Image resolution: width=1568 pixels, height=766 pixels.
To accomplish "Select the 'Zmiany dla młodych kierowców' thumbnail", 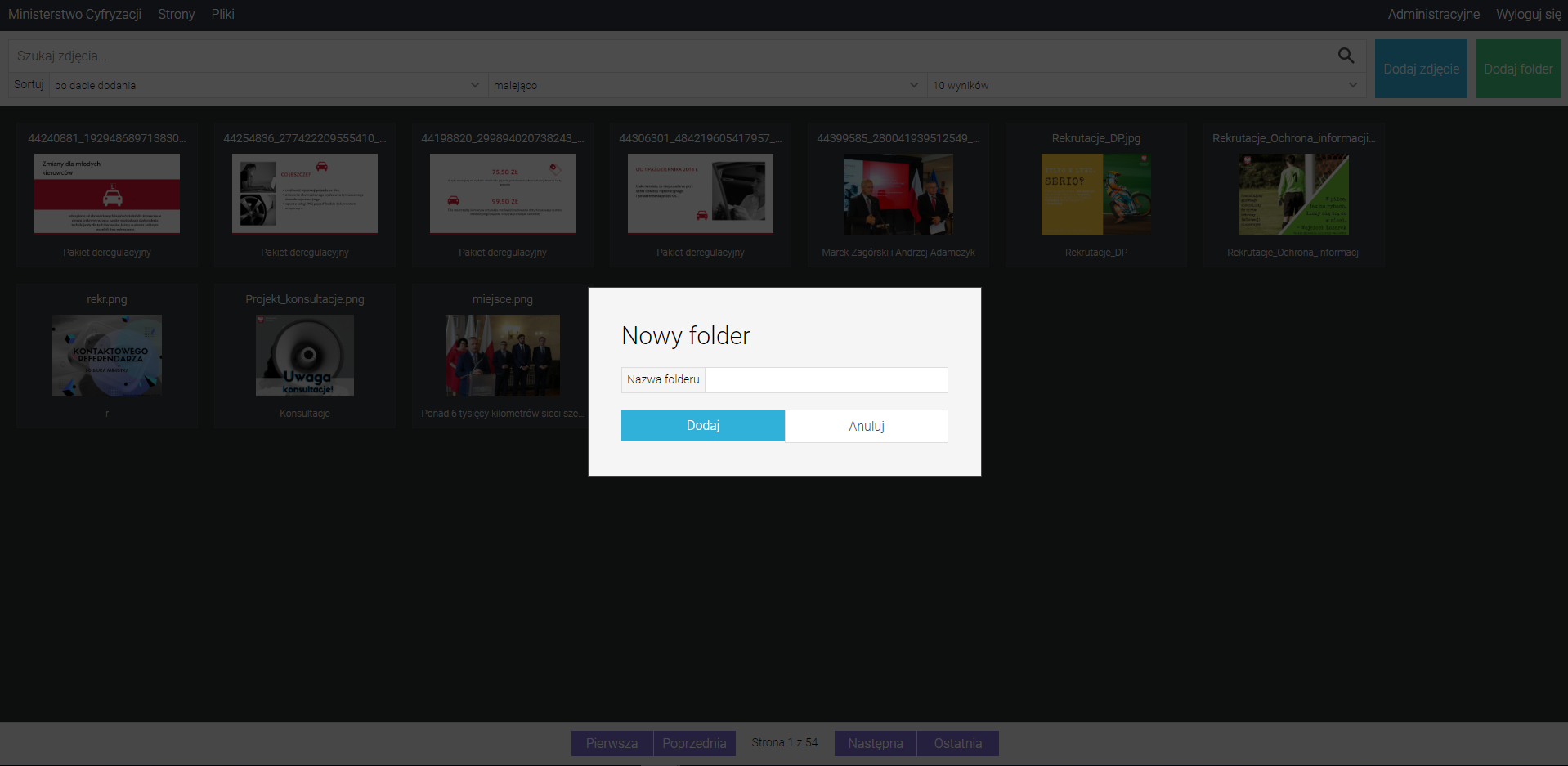I will pyautogui.click(x=107, y=194).
